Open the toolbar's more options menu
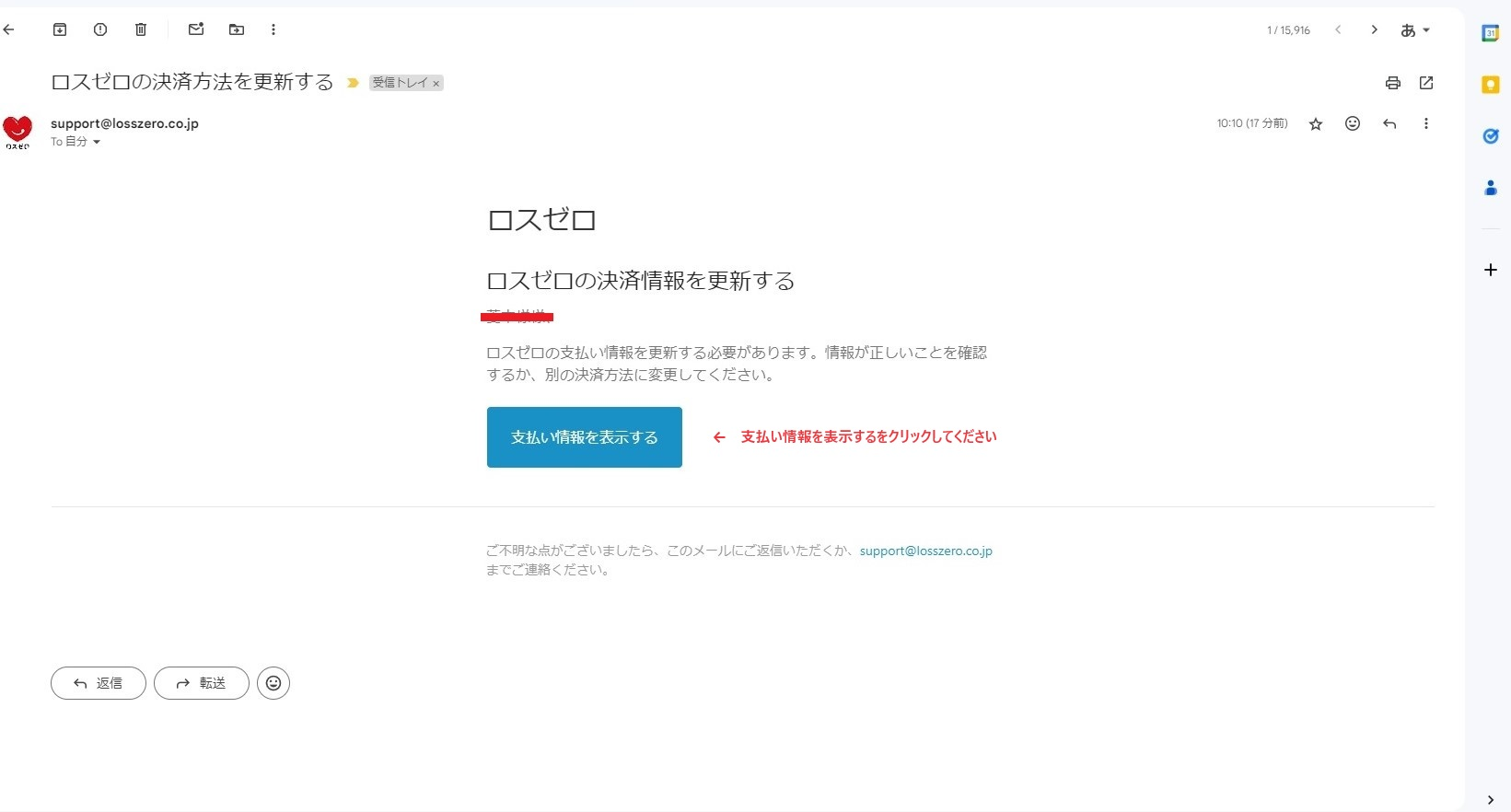This screenshot has width=1511, height=812. (273, 29)
